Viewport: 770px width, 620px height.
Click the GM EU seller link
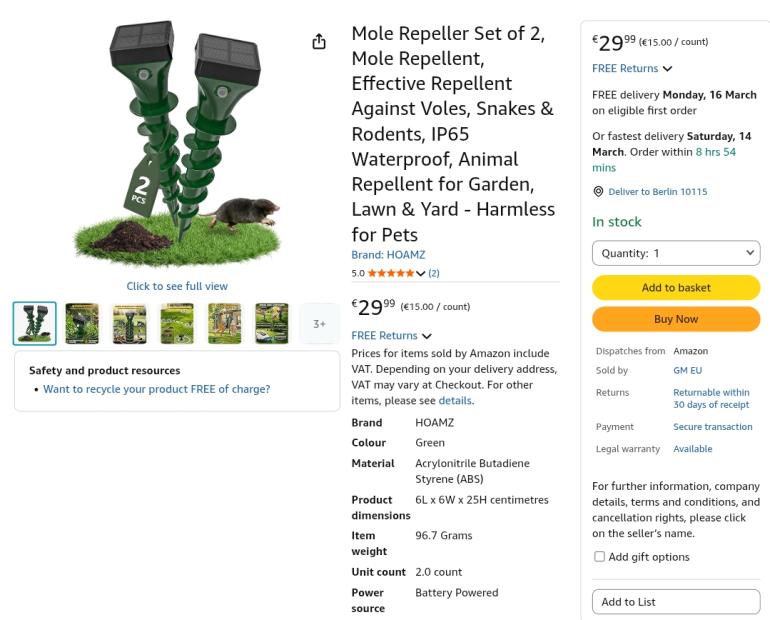coord(687,371)
